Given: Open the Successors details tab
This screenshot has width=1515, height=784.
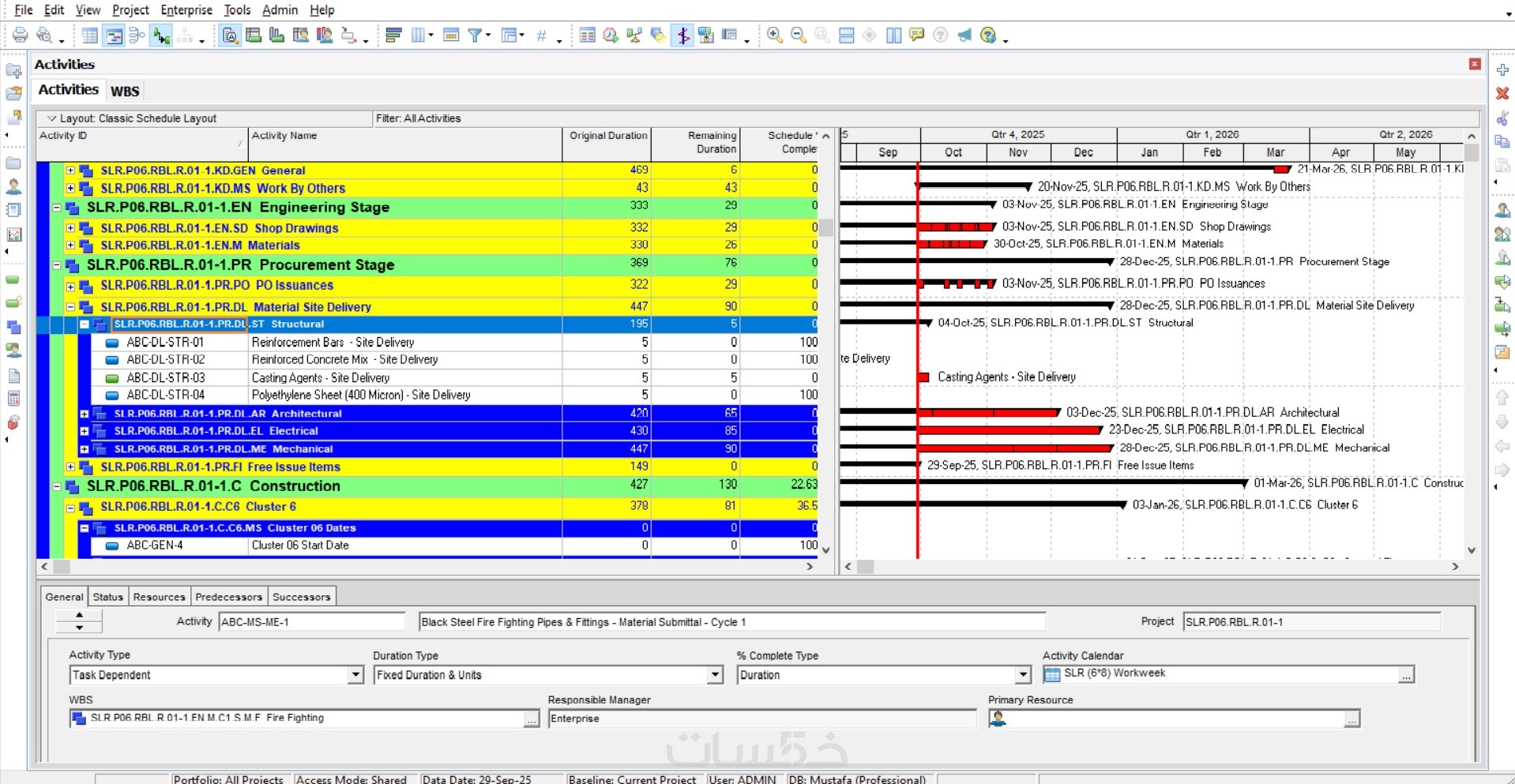Looking at the screenshot, I should pyautogui.click(x=302, y=597).
